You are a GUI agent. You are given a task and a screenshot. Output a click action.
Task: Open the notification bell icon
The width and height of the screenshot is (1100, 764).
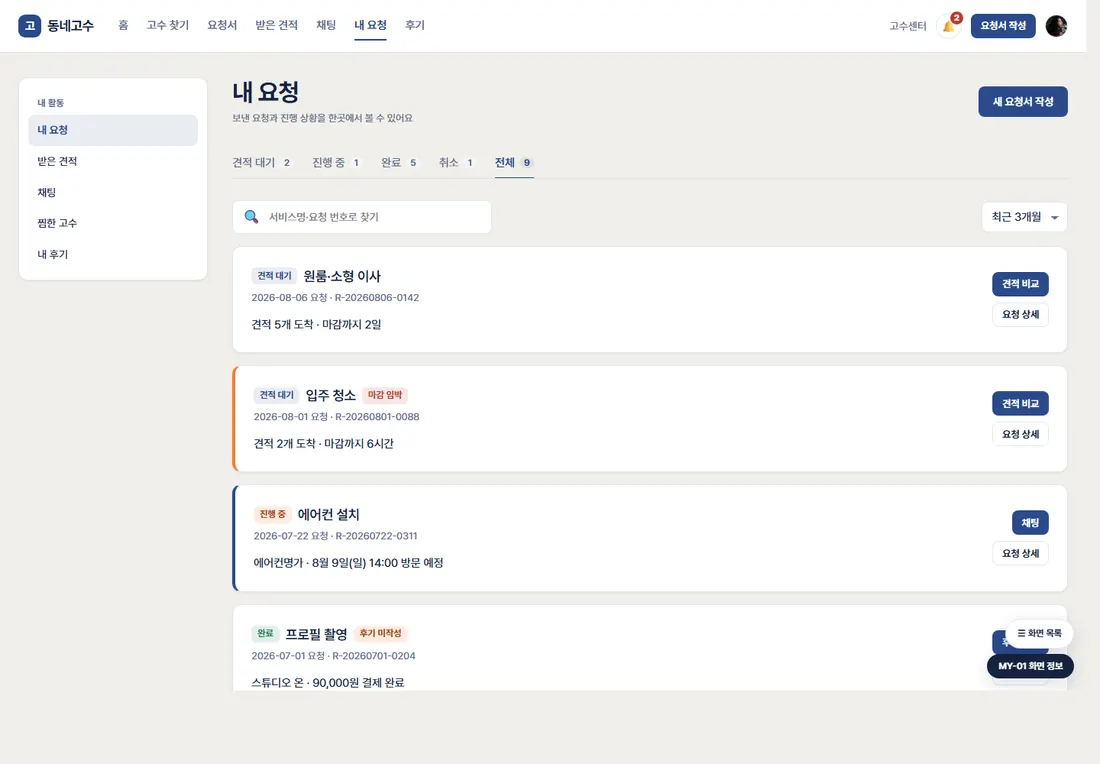[948, 26]
